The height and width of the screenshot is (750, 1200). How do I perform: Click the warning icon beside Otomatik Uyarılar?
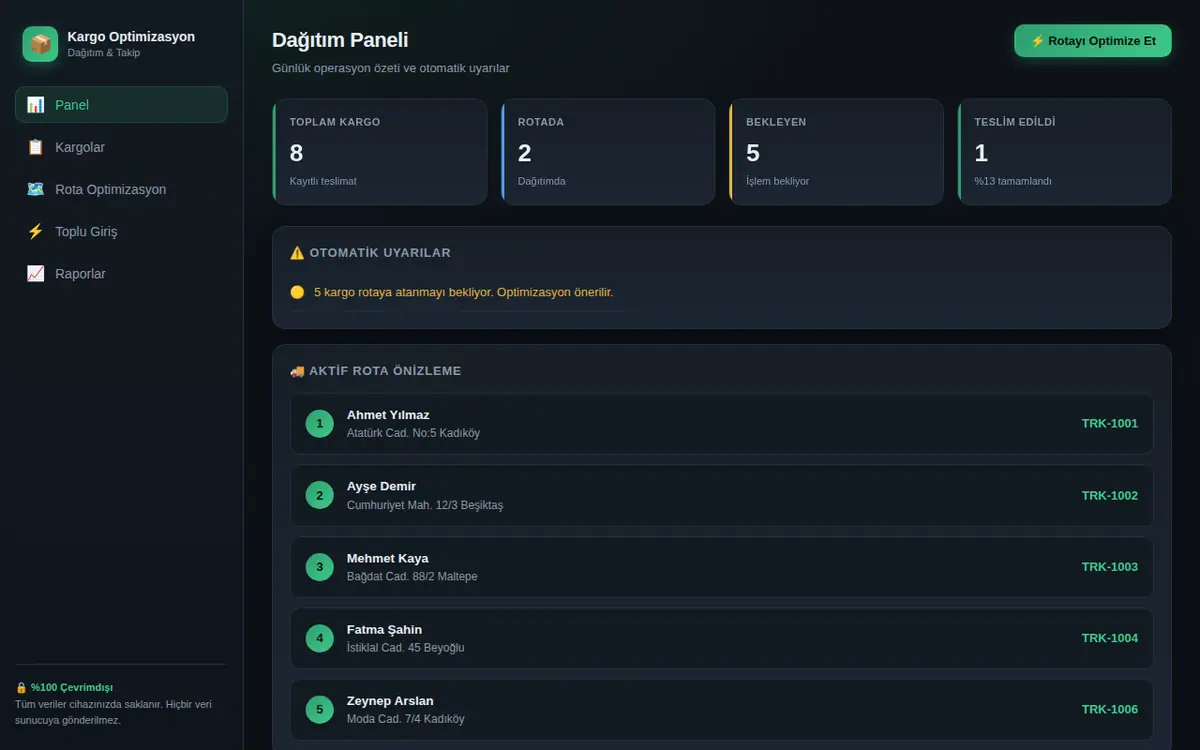[x=297, y=253]
